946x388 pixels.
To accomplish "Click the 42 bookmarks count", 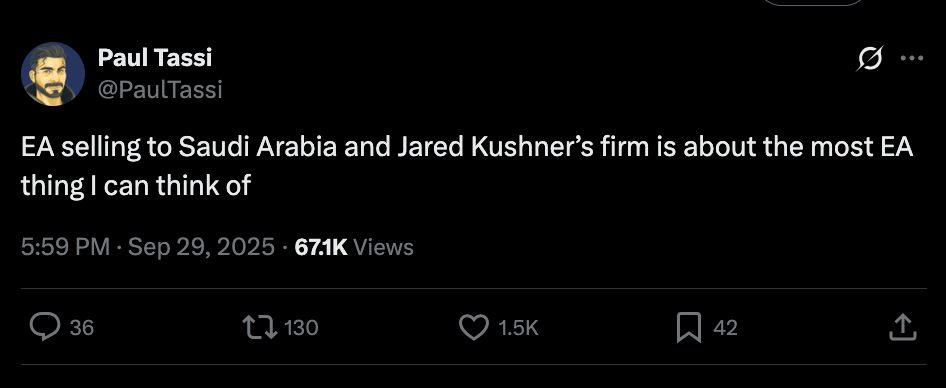I will point(725,328).
